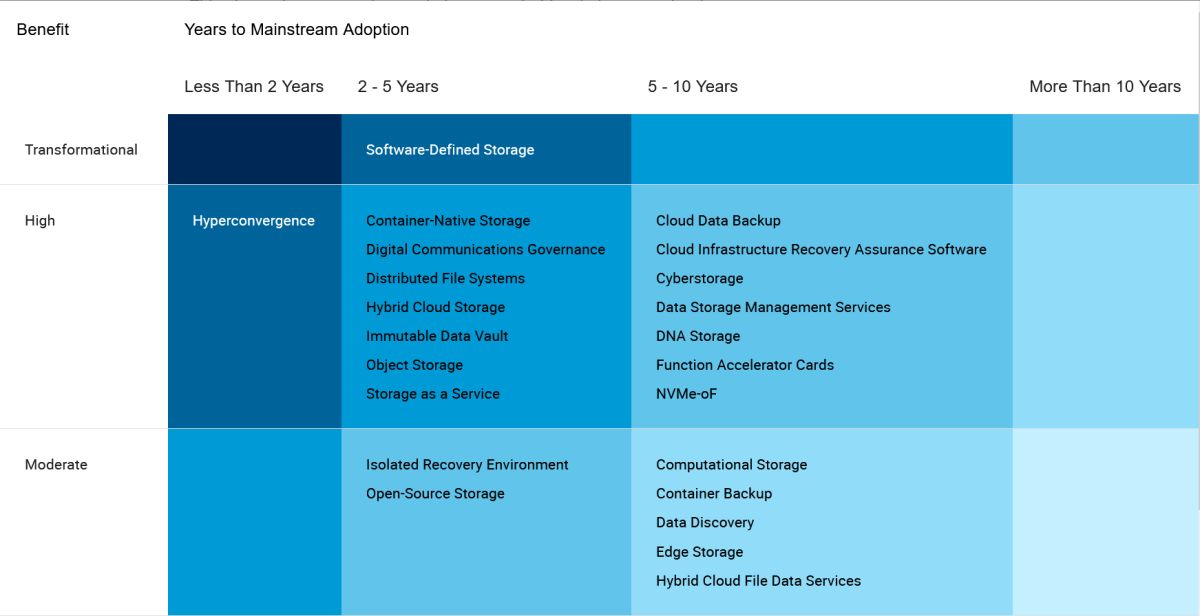Click the Years to Mainstream Adoption heading
Screen dimensions: 1200x616
click(297, 30)
